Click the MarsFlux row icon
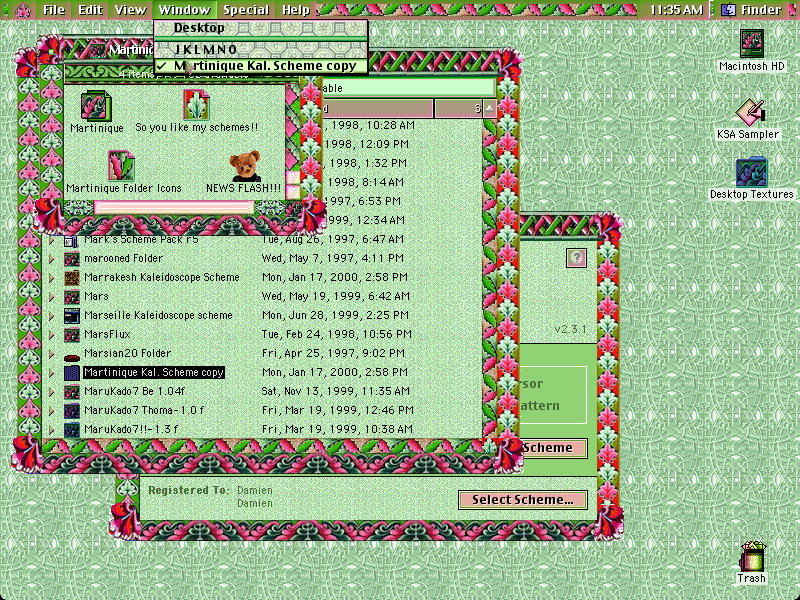Image resolution: width=800 pixels, height=600 pixels. pyautogui.click(x=71, y=335)
